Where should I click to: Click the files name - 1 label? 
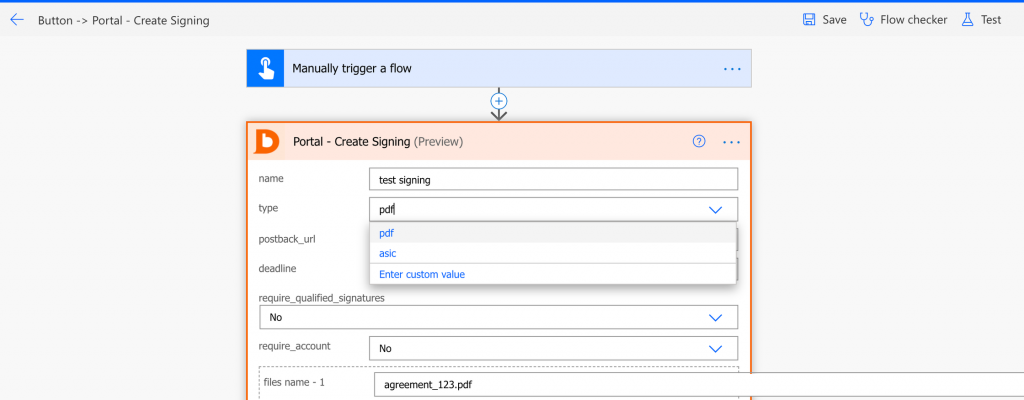[x=295, y=382]
